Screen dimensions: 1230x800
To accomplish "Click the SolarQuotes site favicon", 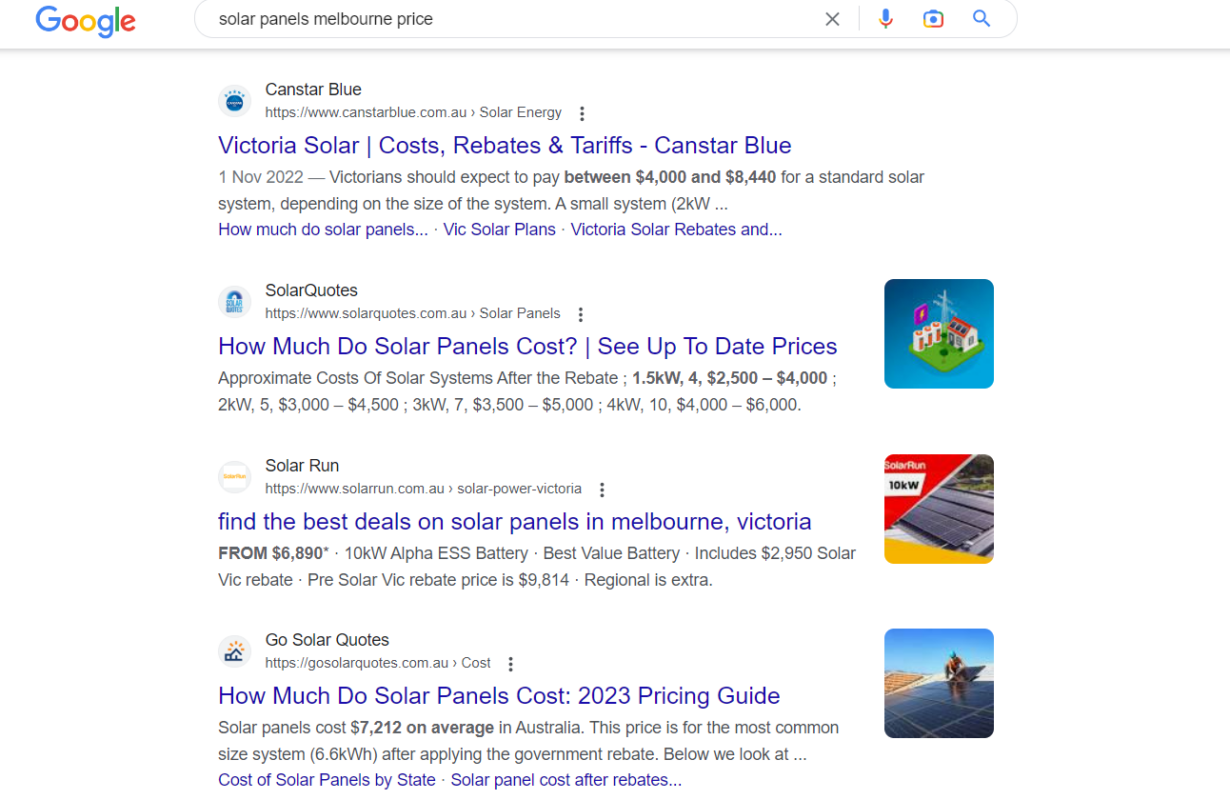I will [234, 302].
